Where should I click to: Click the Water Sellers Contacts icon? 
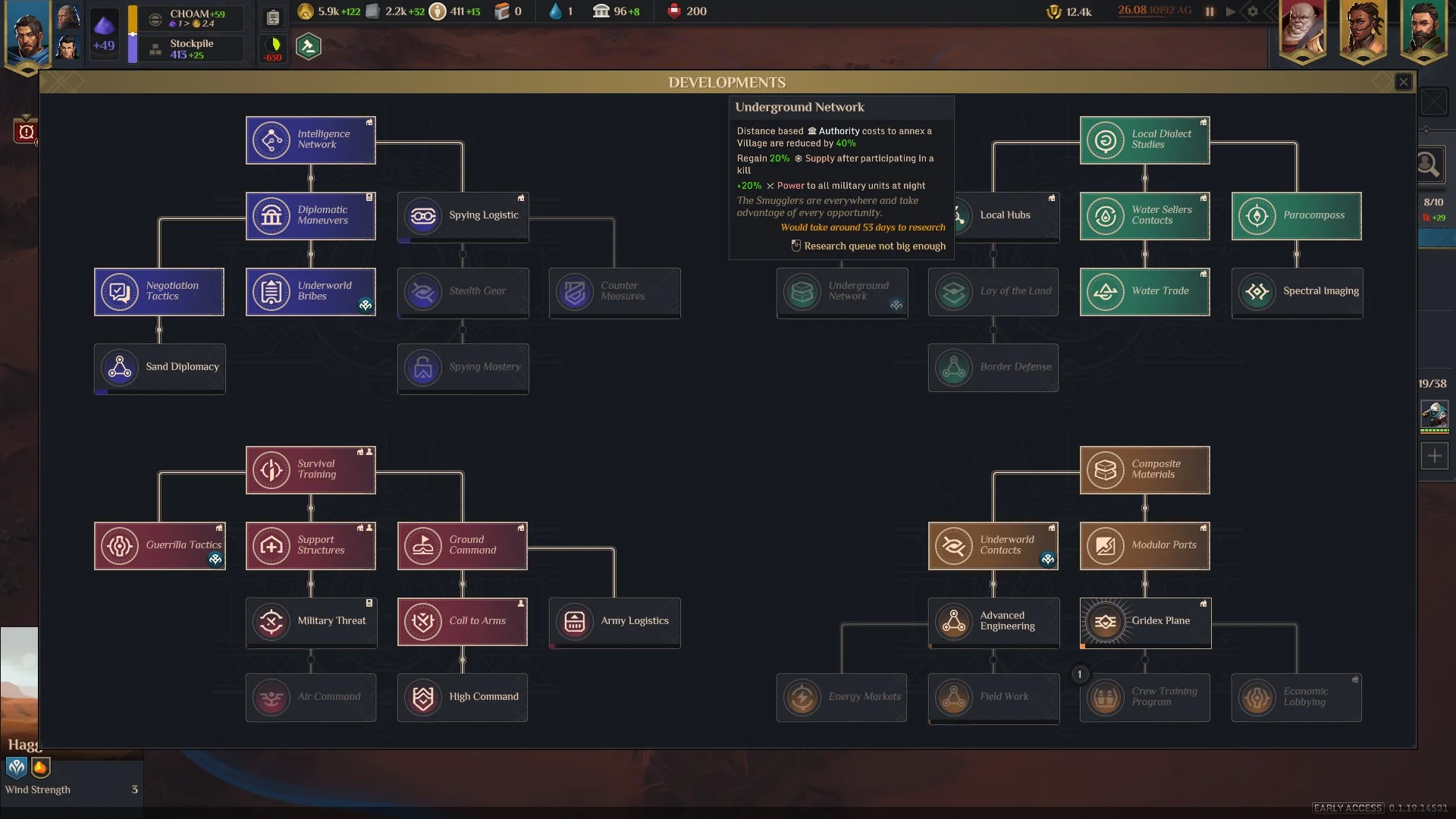(x=1106, y=216)
